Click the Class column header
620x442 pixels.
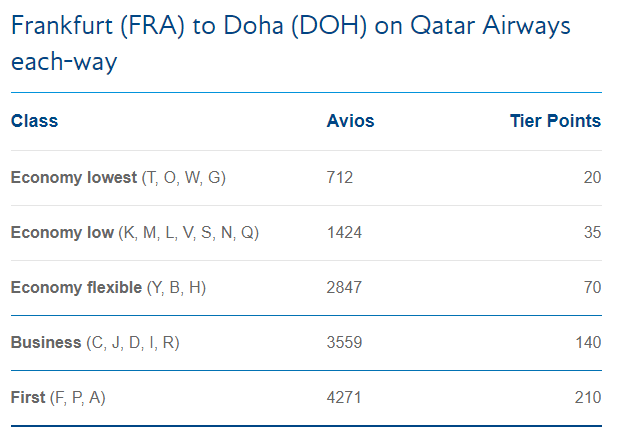coord(35,121)
